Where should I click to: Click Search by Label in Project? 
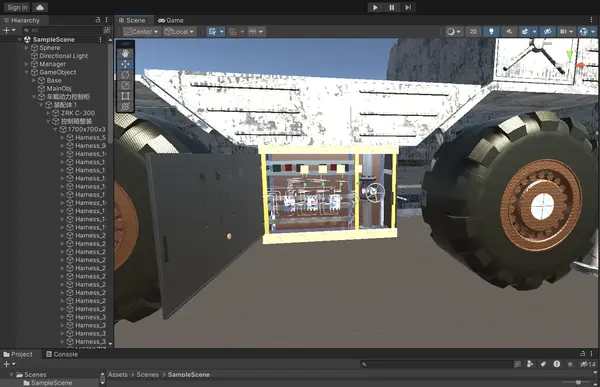(x=543, y=364)
